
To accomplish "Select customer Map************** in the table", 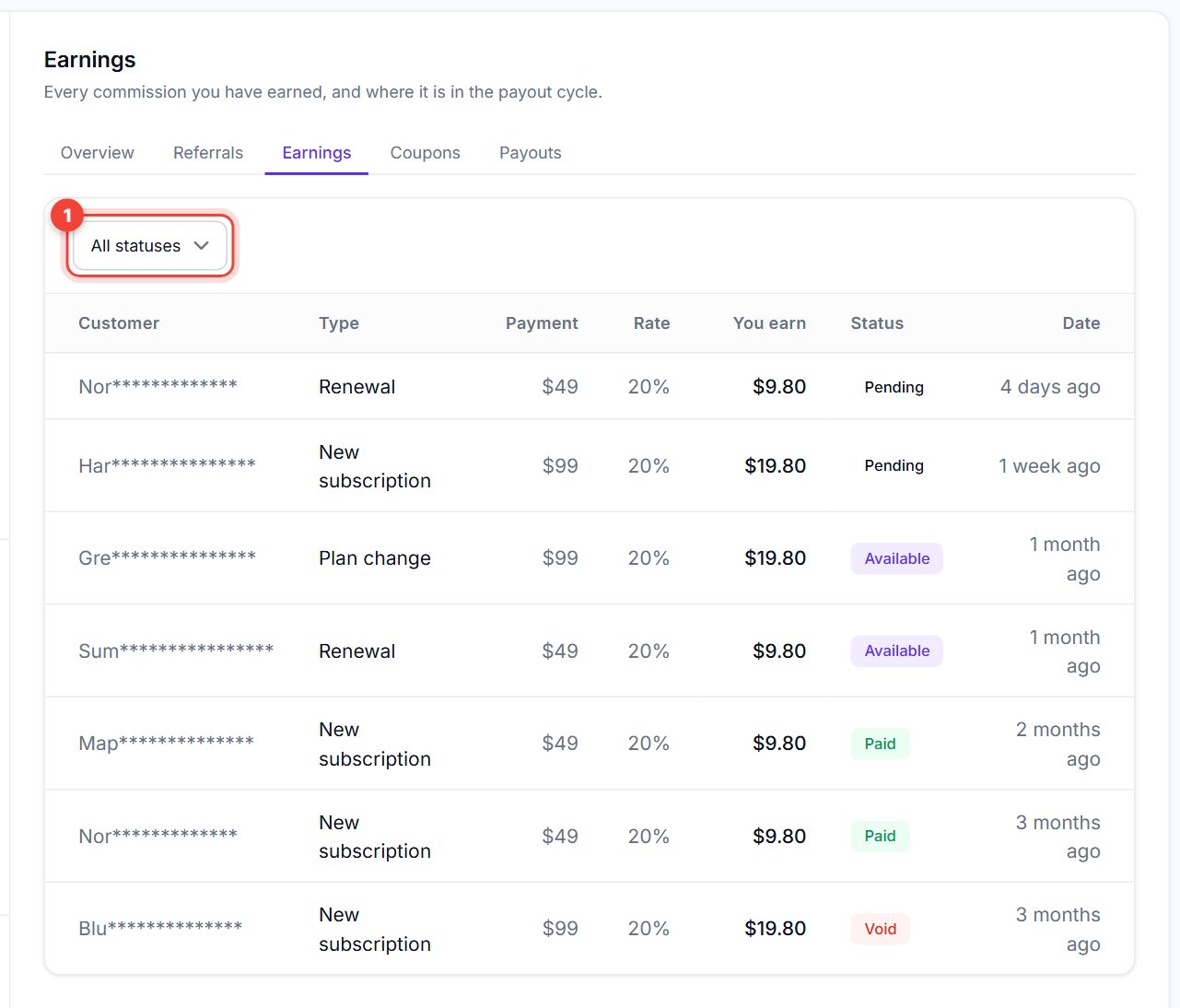I will [x=166, y=744].
